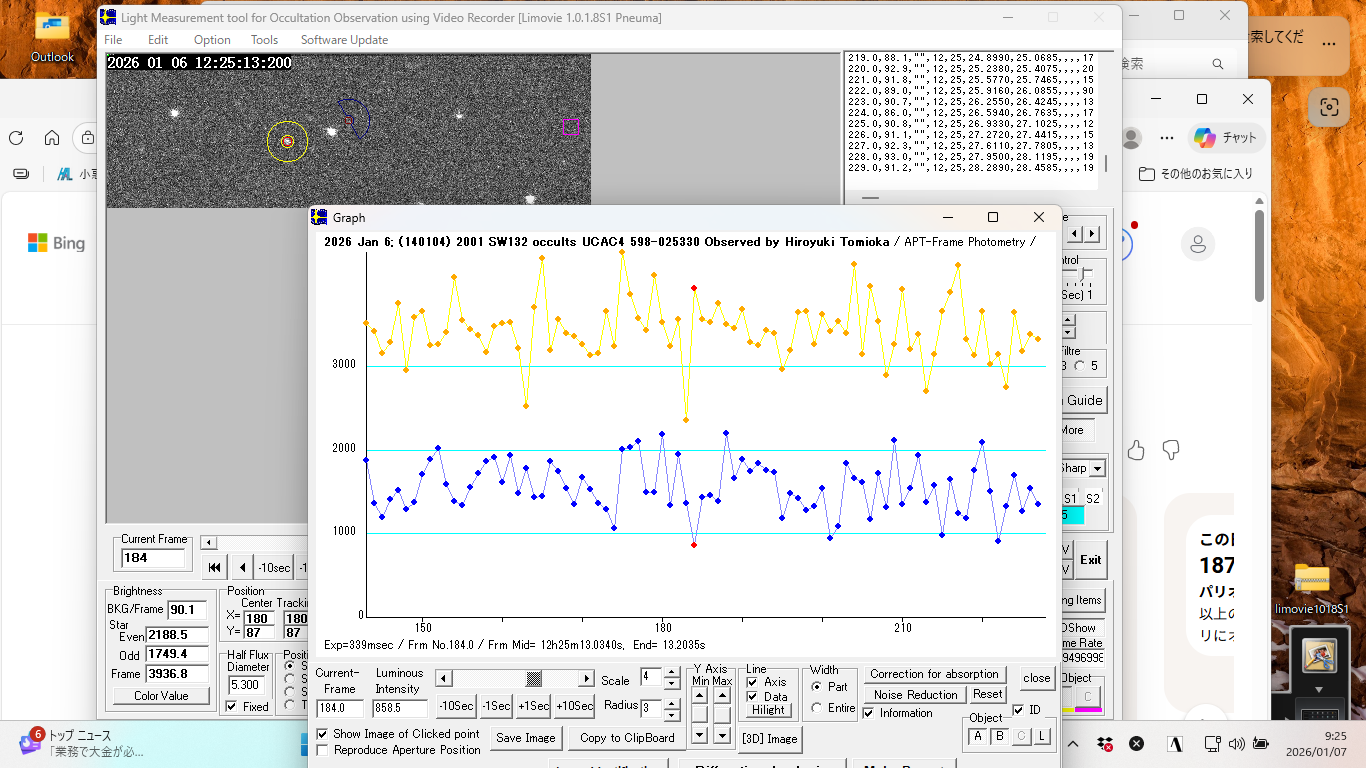Click the thumbs up feedback icon
The height and width of the screenshot is (768, 1366).
click(x=1135, y=450)
